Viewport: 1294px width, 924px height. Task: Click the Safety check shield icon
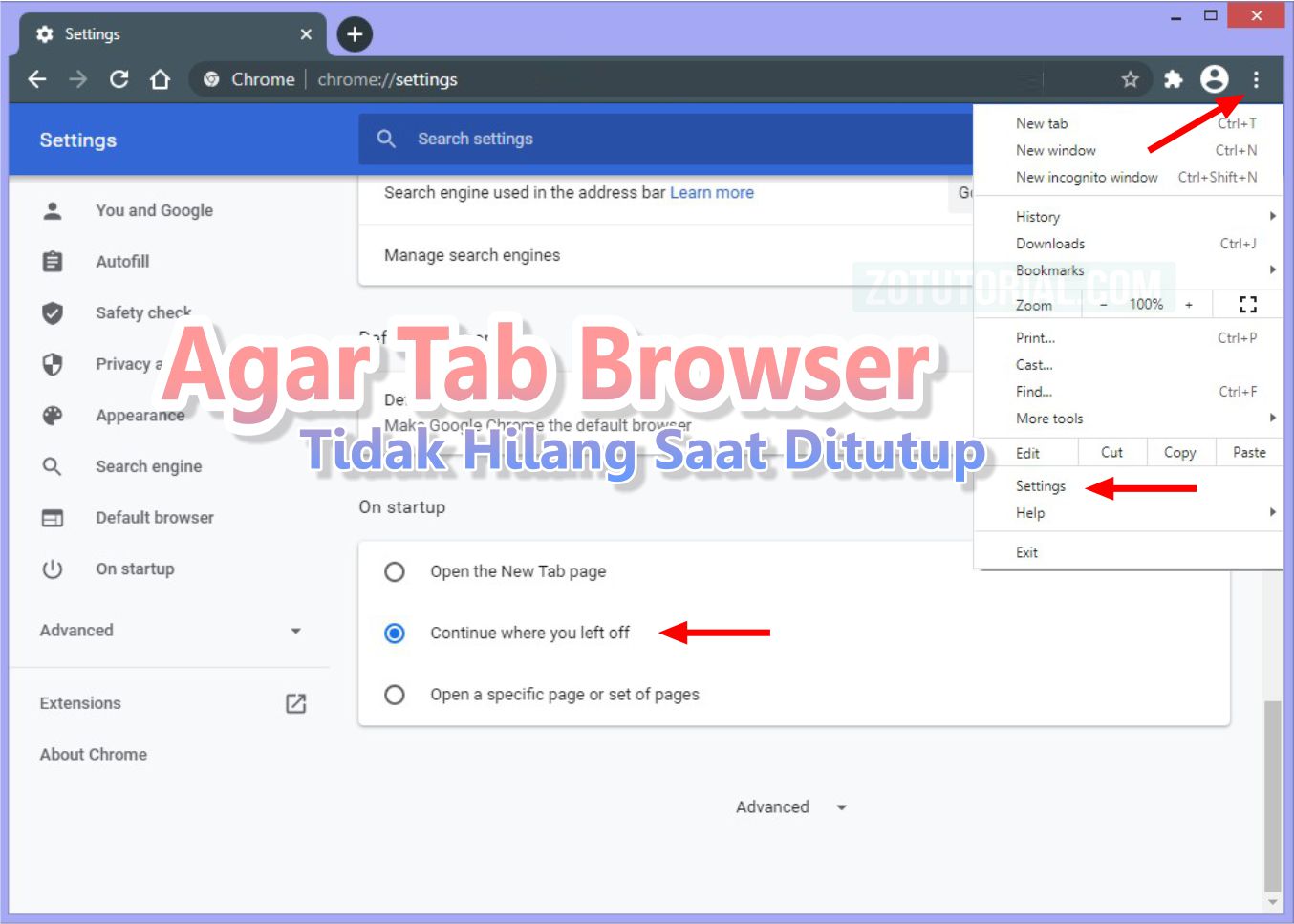[x=53, y=312]
